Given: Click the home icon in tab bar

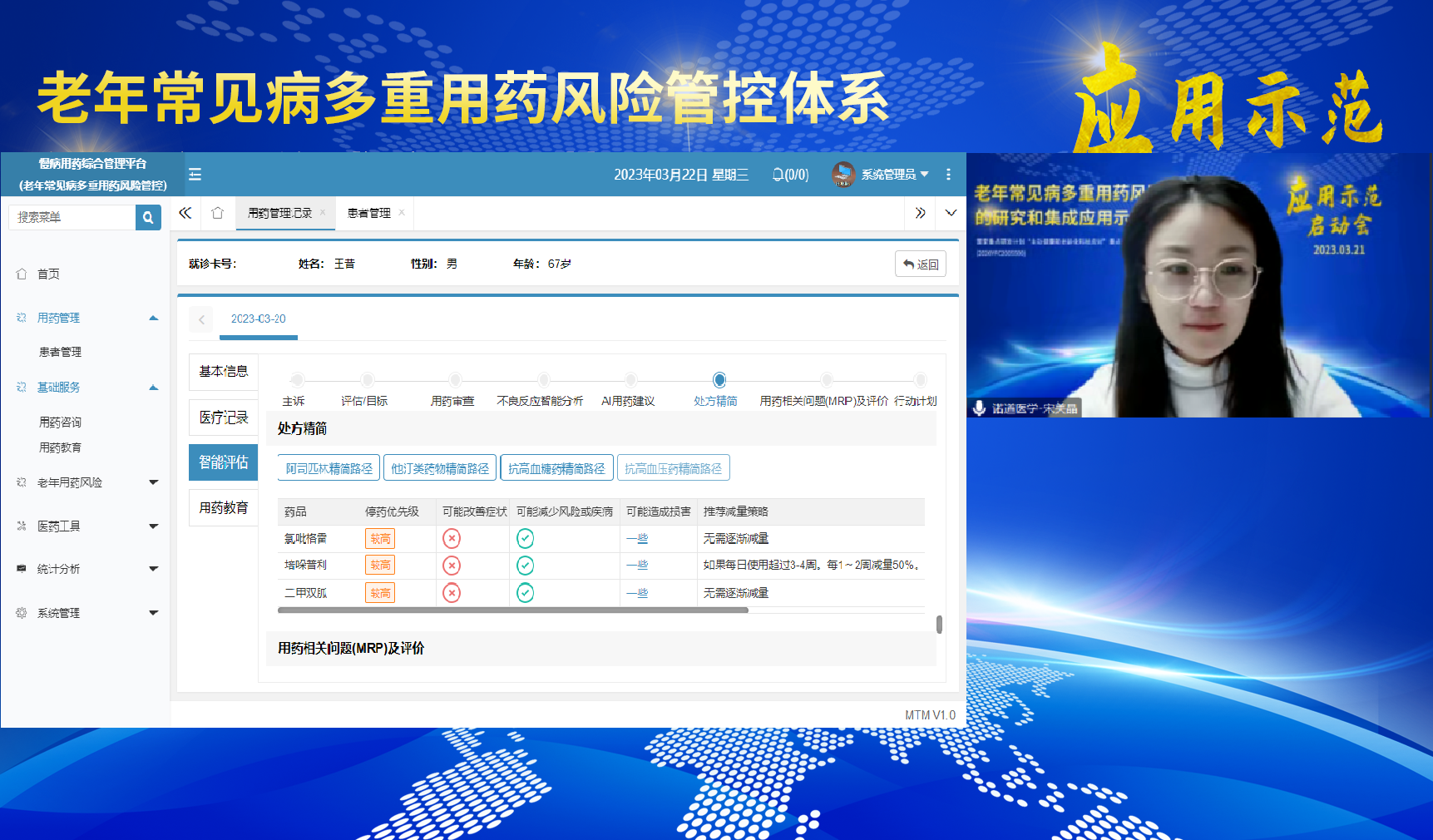Looking at the screenshot, I should pos(218,213).
